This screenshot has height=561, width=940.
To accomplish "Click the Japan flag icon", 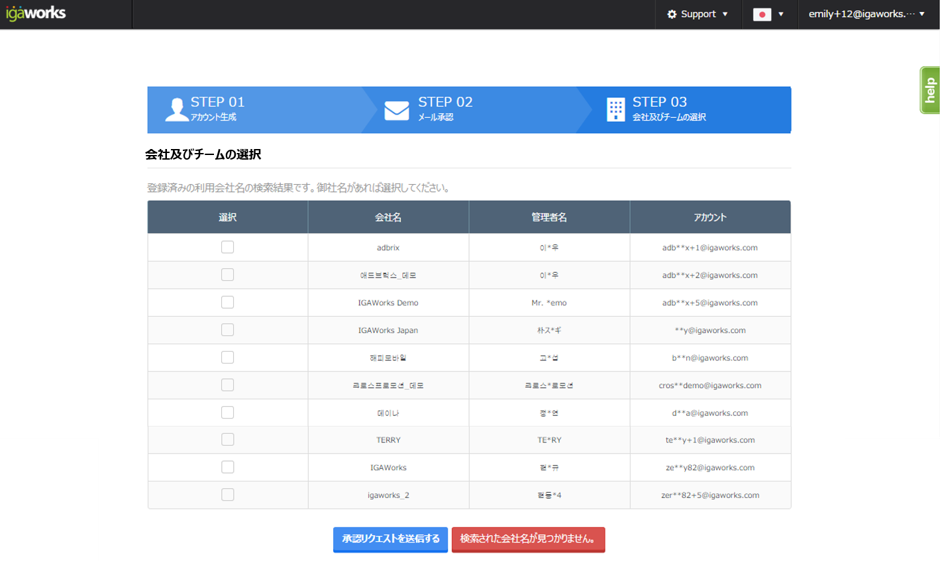I will tap(762, 14).
